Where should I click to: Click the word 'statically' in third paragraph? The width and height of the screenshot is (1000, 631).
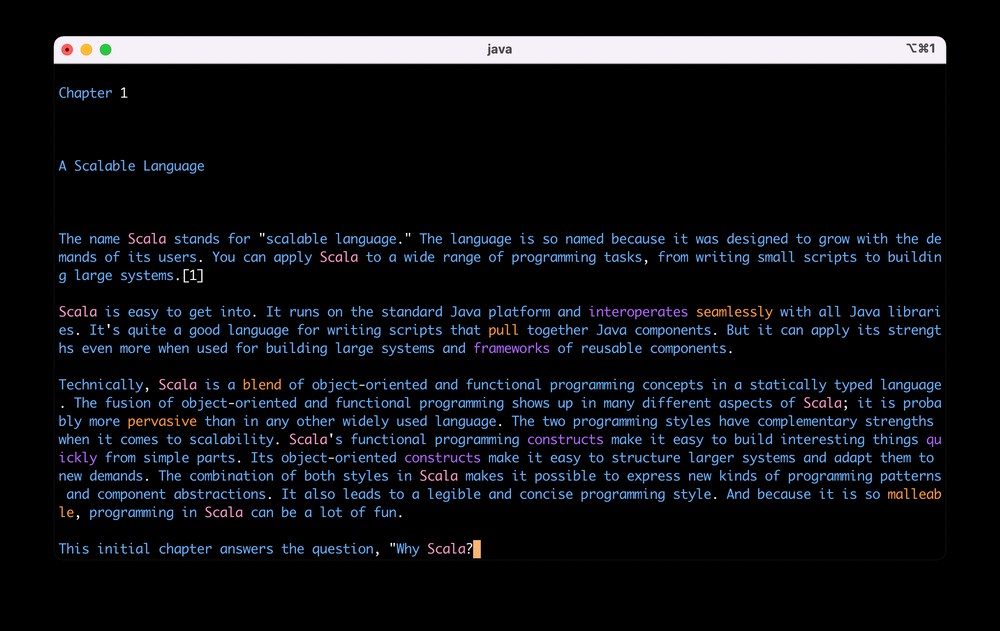tap(788, 385)
